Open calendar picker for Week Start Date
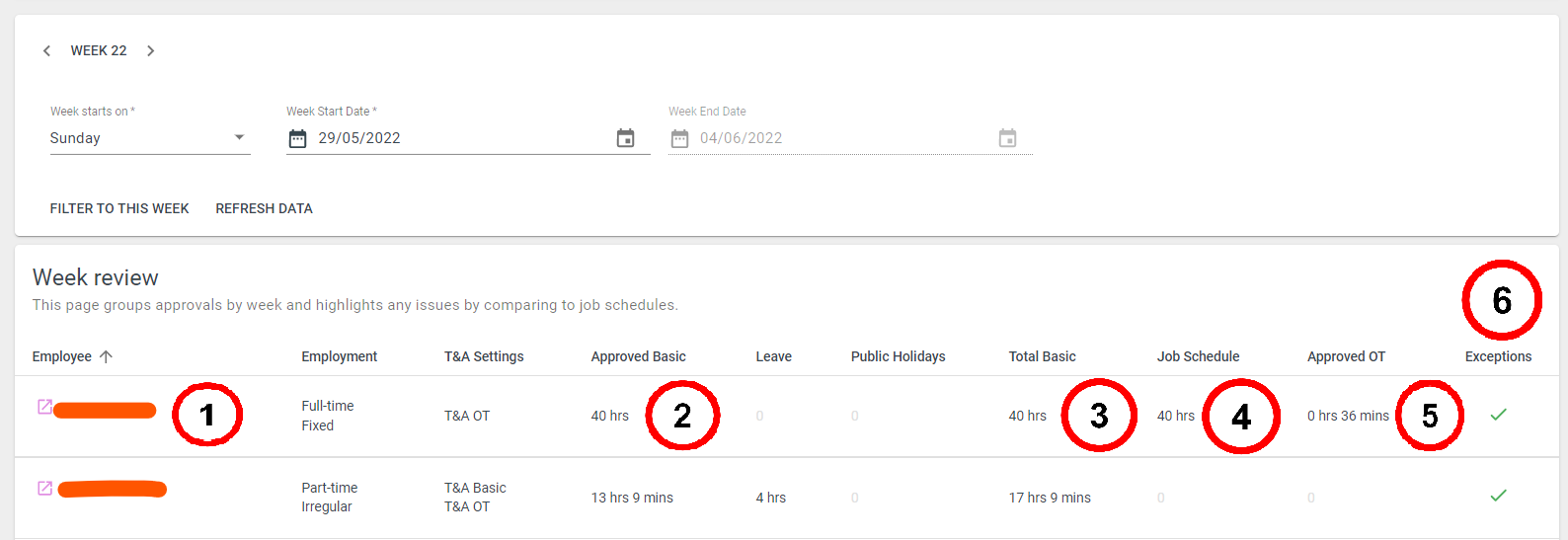 (x=625, y=138)
